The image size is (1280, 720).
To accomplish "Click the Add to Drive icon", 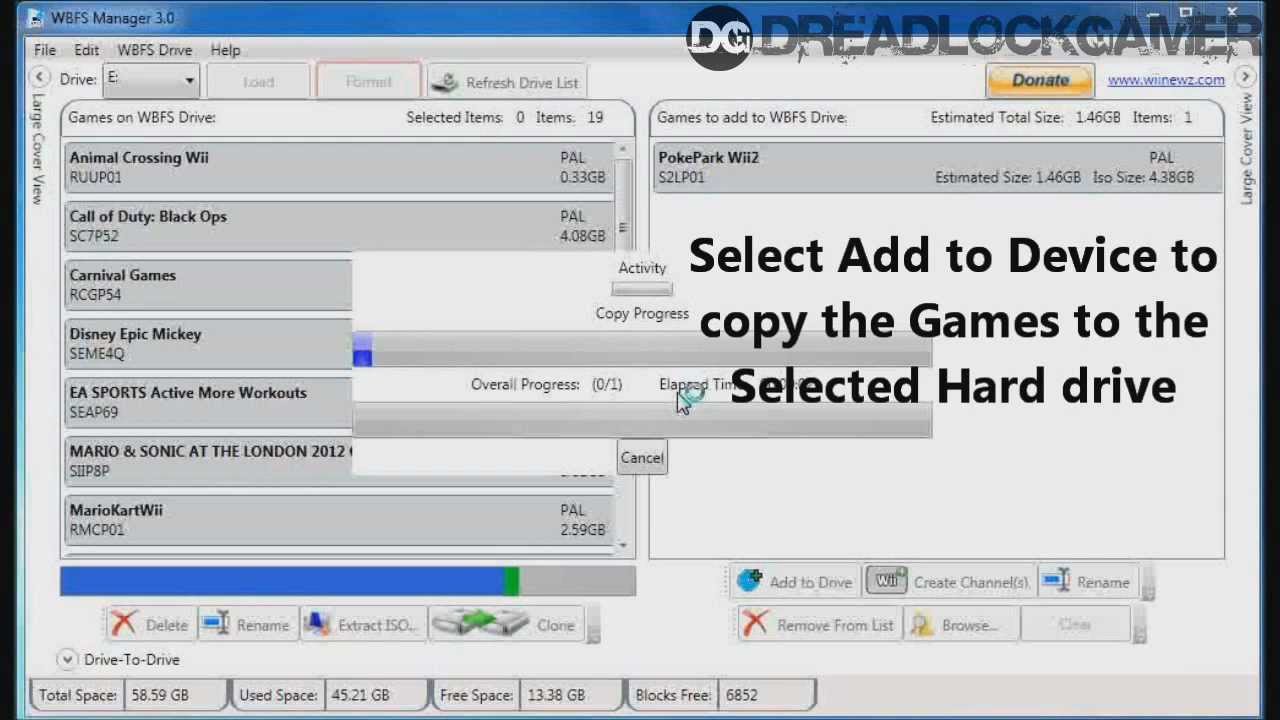I will pyautogui.click(x=749, y=581).
